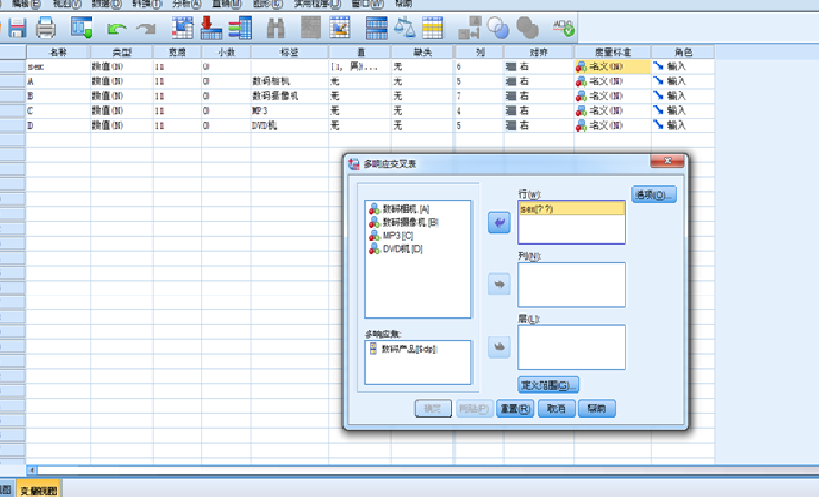Open the 选项(O)... options button

tap(654, 195)
